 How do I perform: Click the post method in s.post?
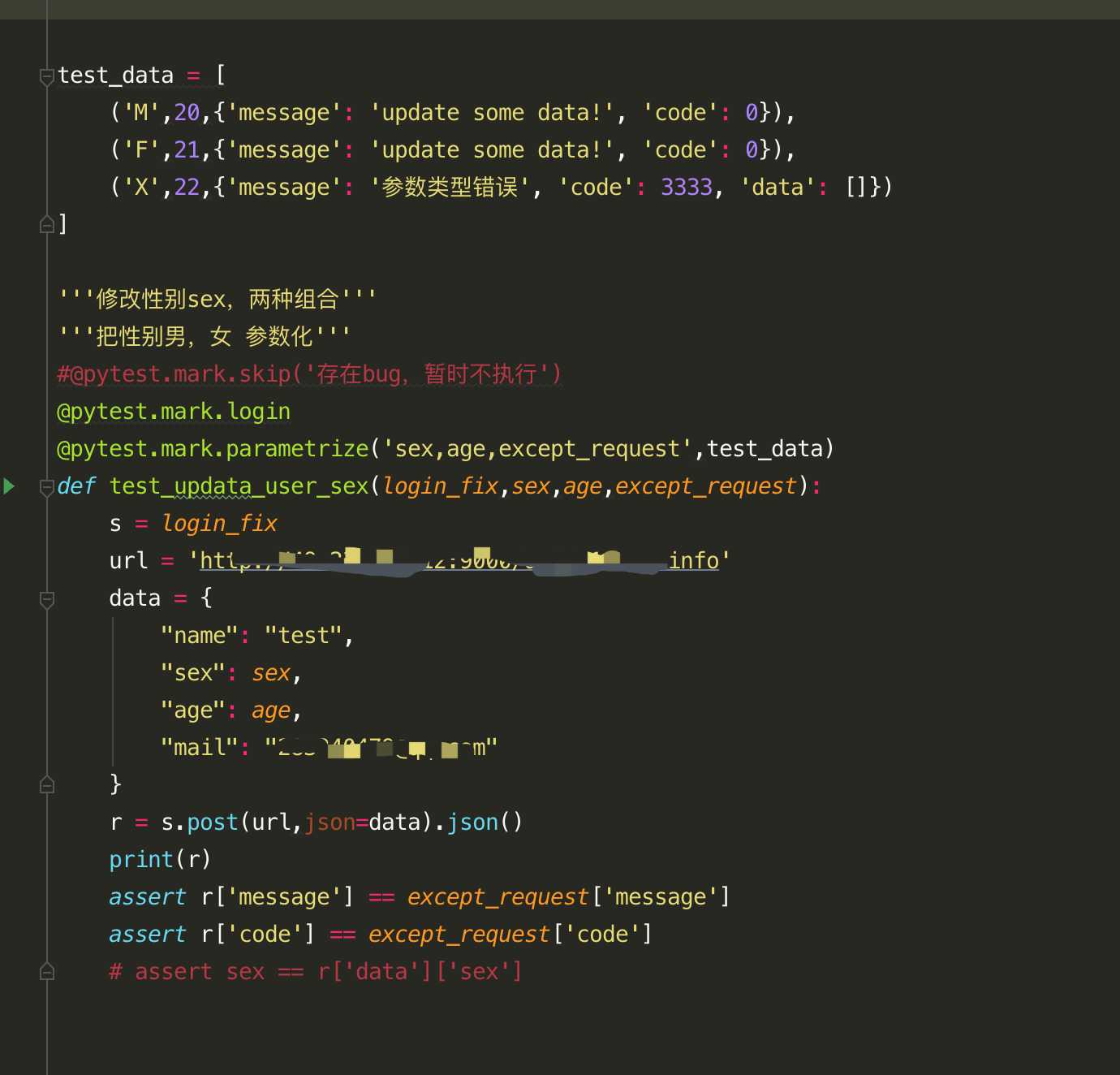coord(213,822)
